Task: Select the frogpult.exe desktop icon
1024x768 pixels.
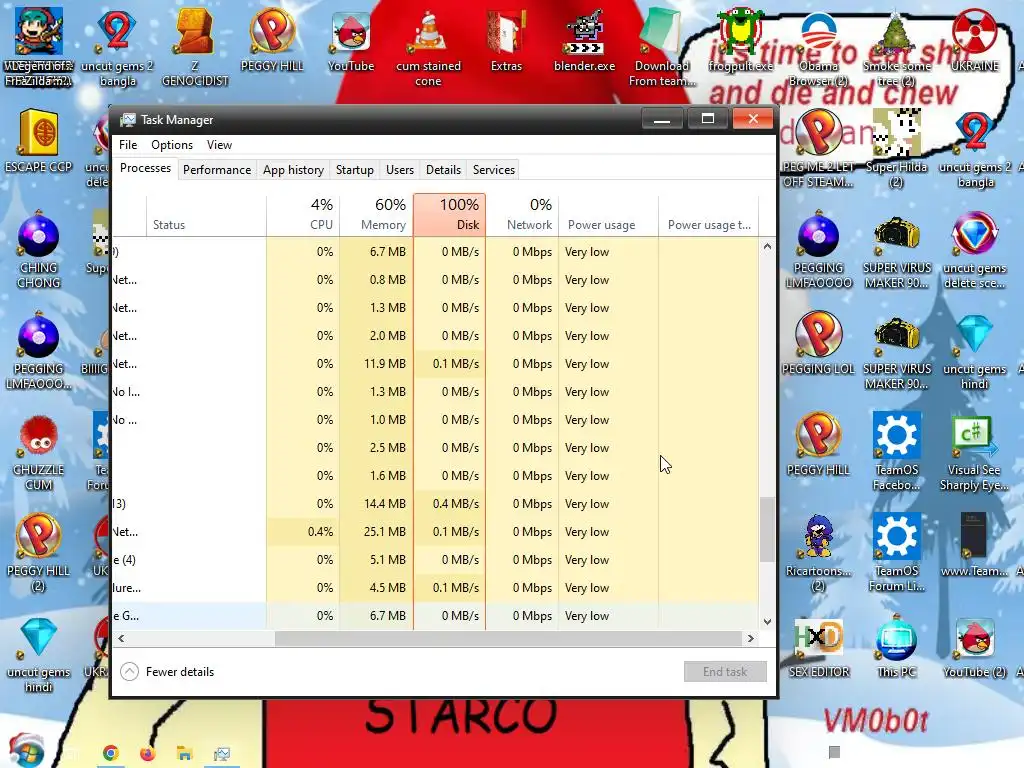Action: (740, 41)
